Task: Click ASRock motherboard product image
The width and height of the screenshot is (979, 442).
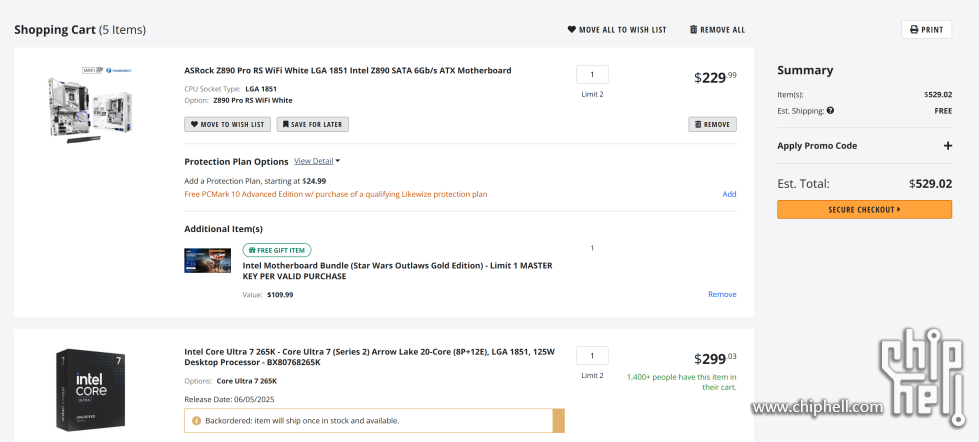Action: [x=91, y=104]
